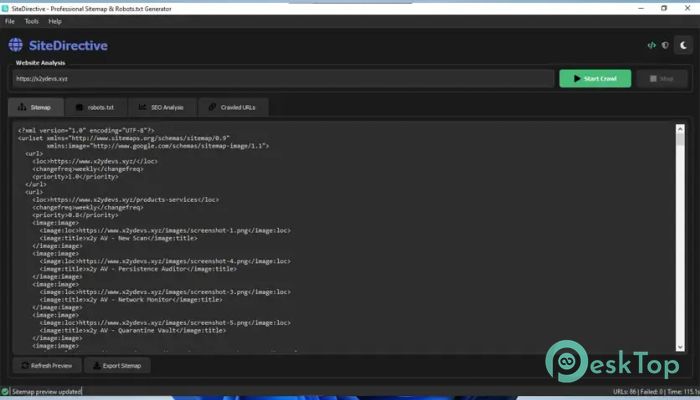Click the screenshot-1.png image loc line

pos(165,230)
